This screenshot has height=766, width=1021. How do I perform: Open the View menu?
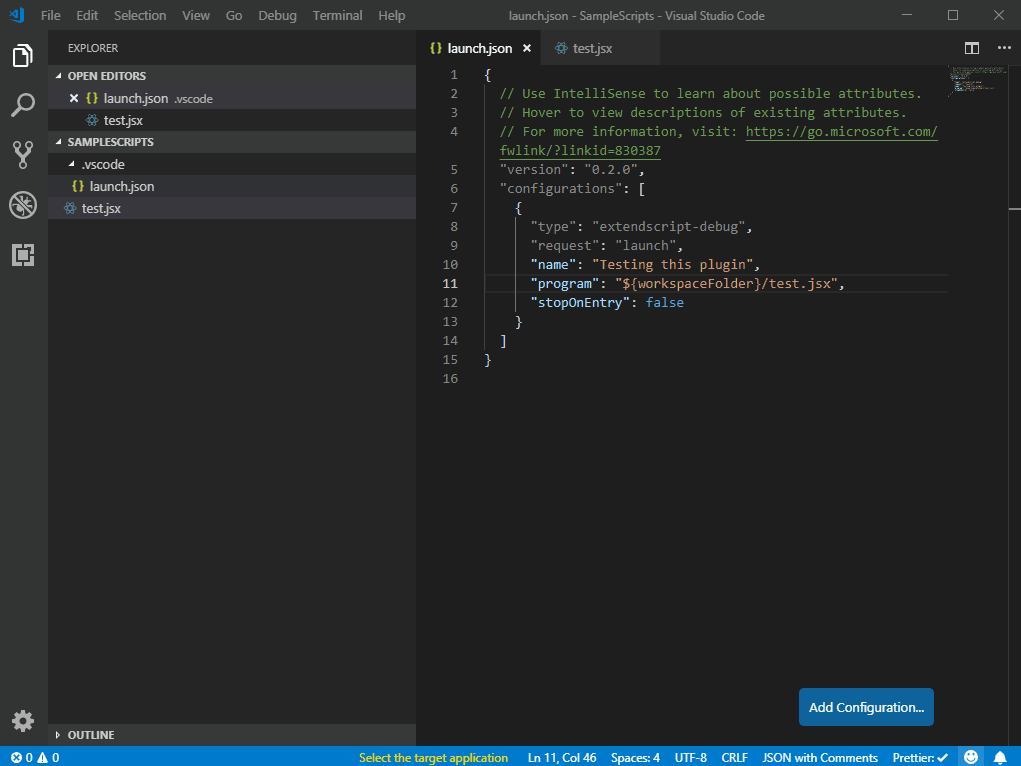pyautogui.click(x=195, y=16)
